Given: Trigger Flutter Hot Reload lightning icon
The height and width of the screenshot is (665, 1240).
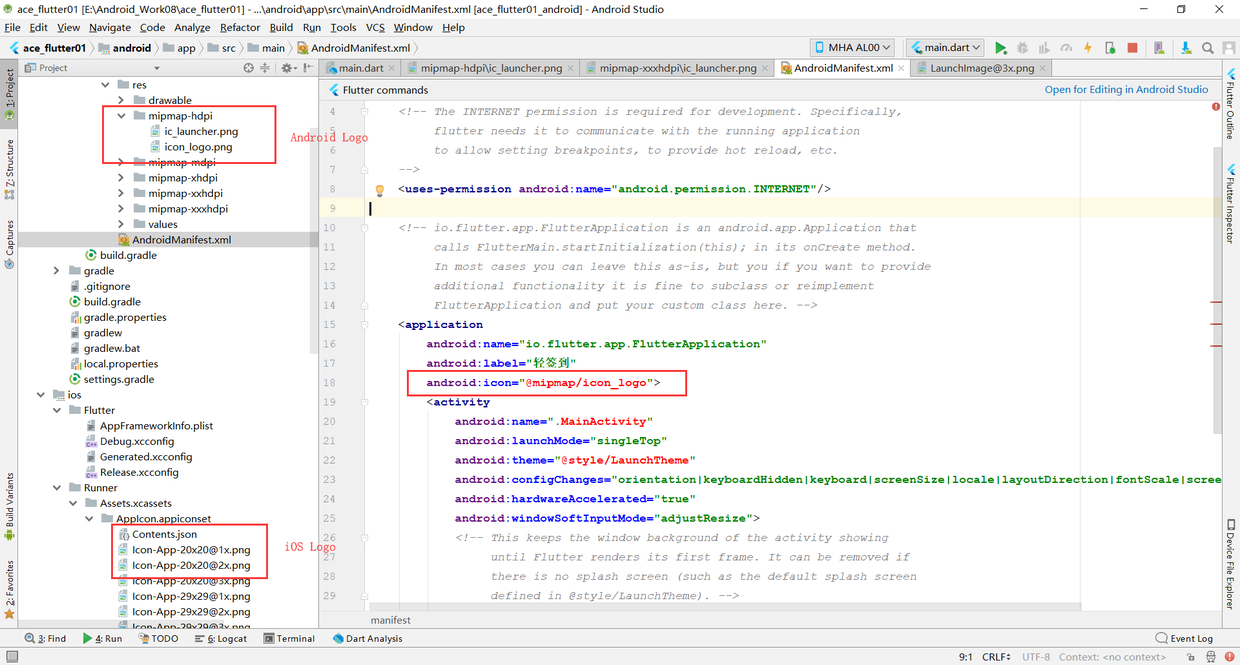Looking at the screenshot, I should click(x=1088, y=48).
